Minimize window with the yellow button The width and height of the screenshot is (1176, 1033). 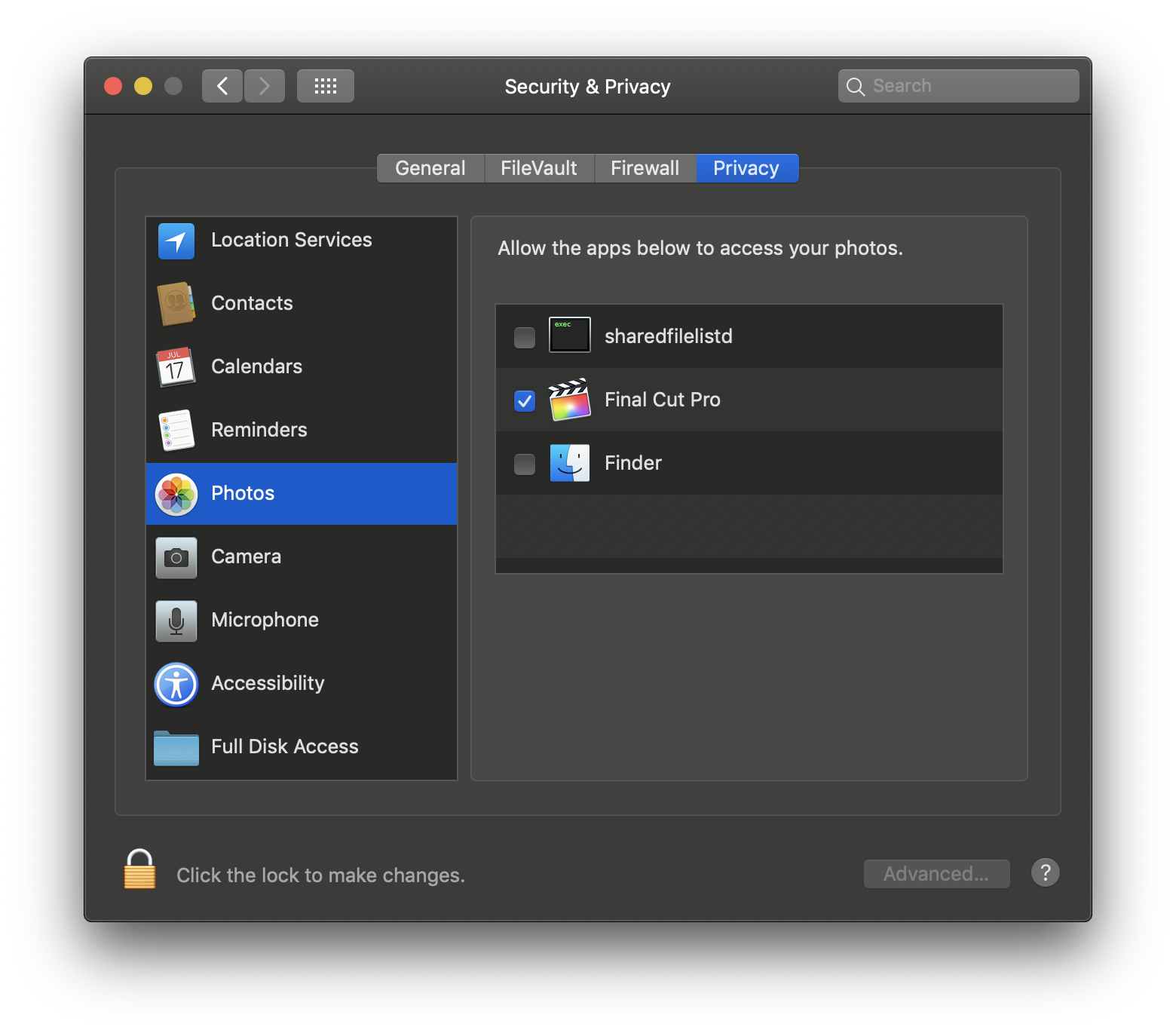pos(143,86)
